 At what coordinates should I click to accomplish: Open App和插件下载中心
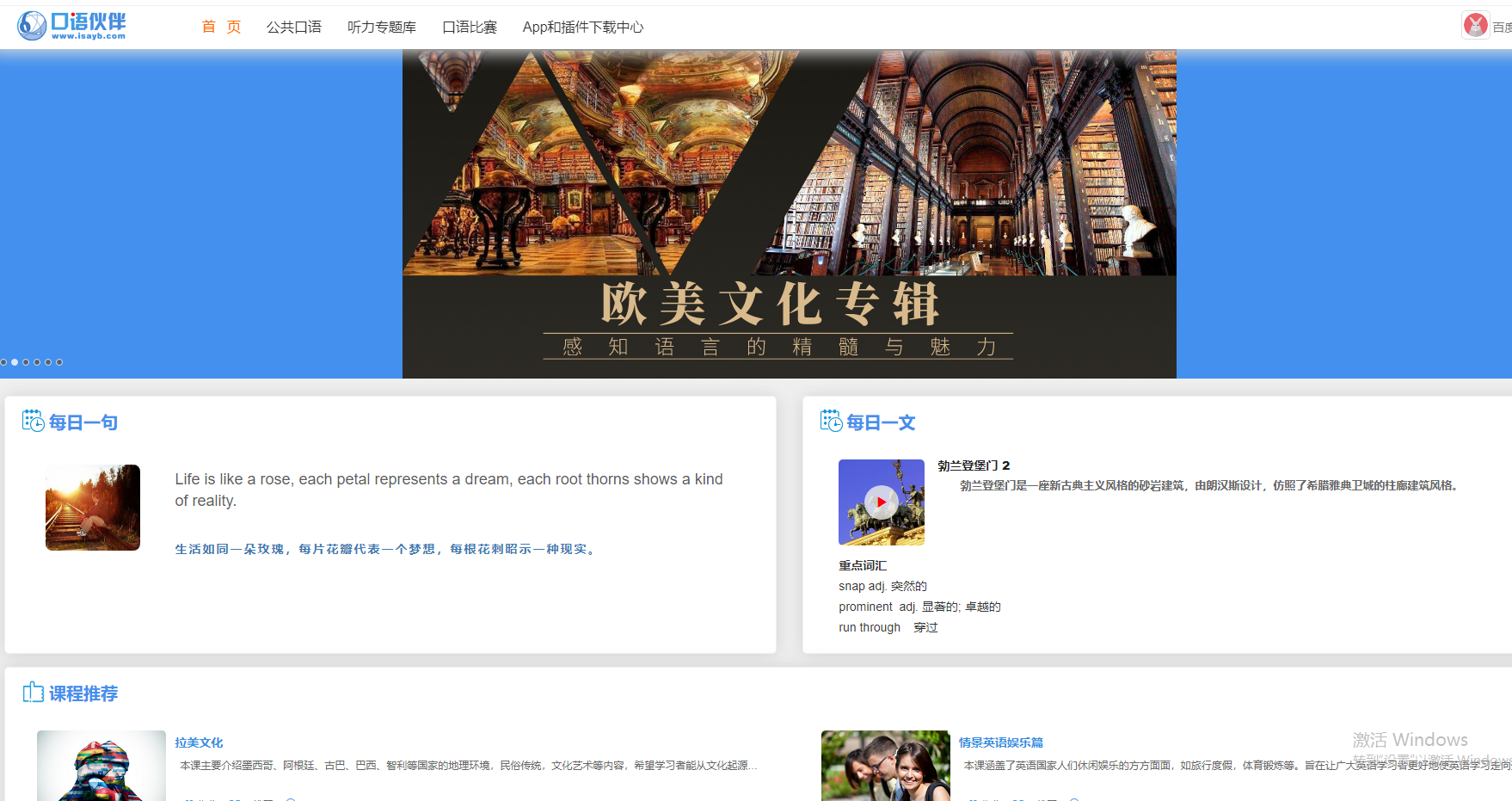(583, 27)
